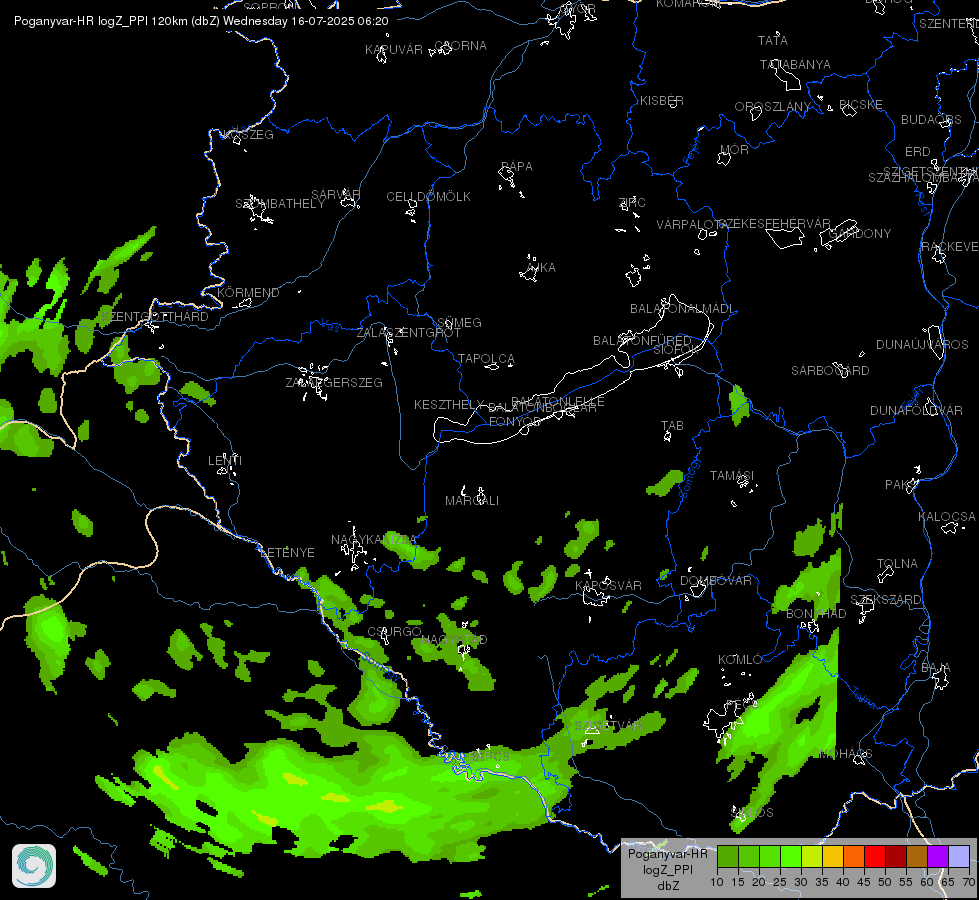
Task: Click the NAGYKANIZSA city label
Action: click(373, 539)
